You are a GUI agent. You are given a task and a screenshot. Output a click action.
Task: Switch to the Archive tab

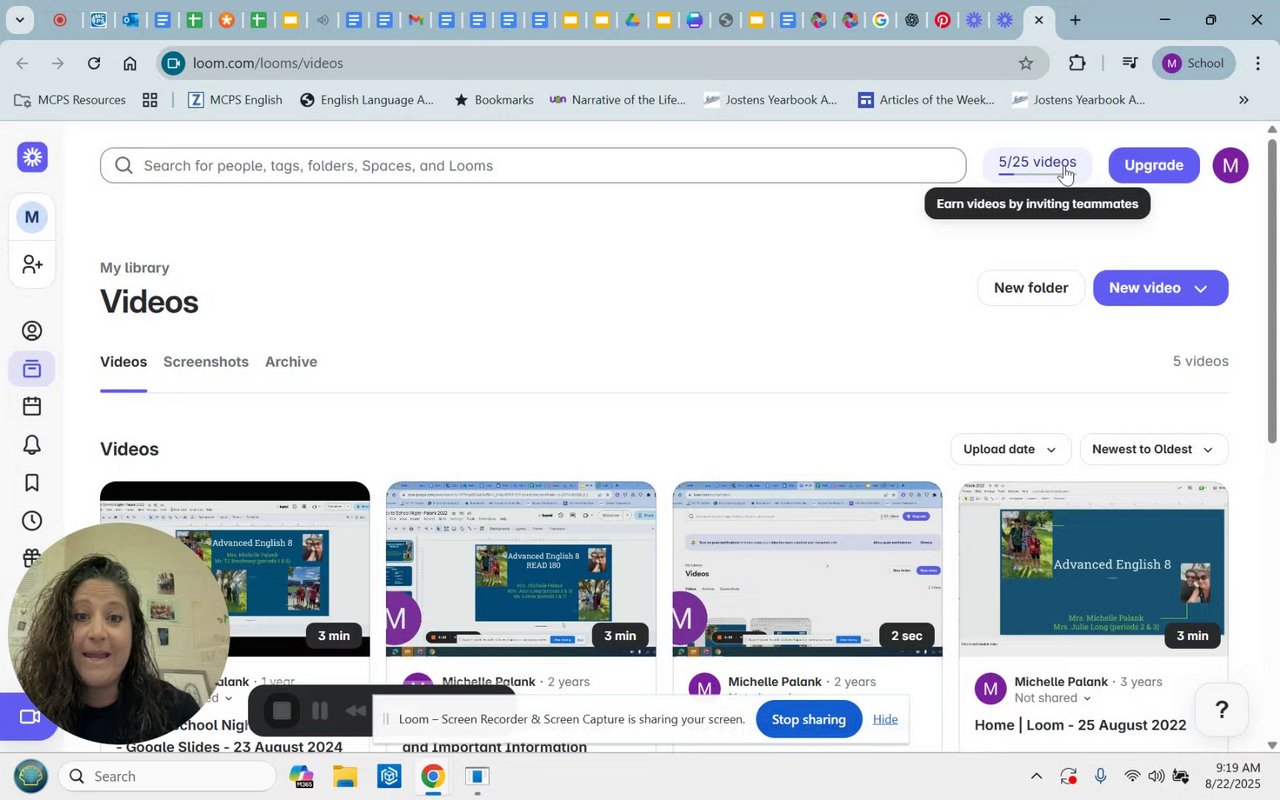click(x=291, y=362)
